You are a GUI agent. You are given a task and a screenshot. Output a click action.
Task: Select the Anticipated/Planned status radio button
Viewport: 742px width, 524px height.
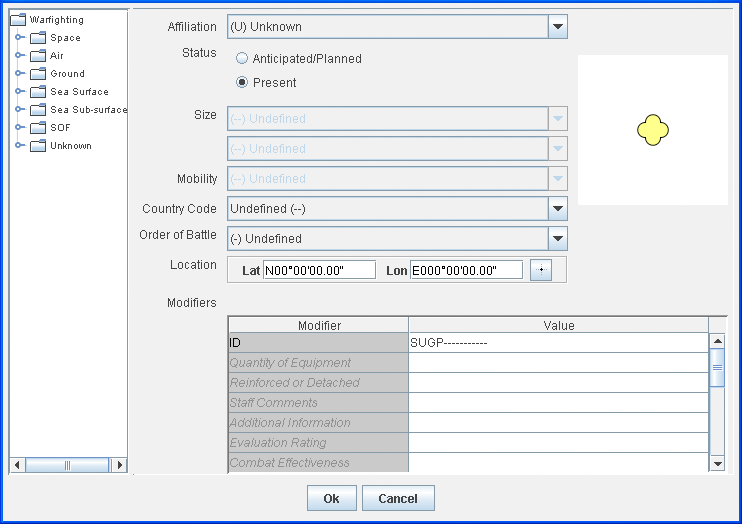click(x=242, y=59)
